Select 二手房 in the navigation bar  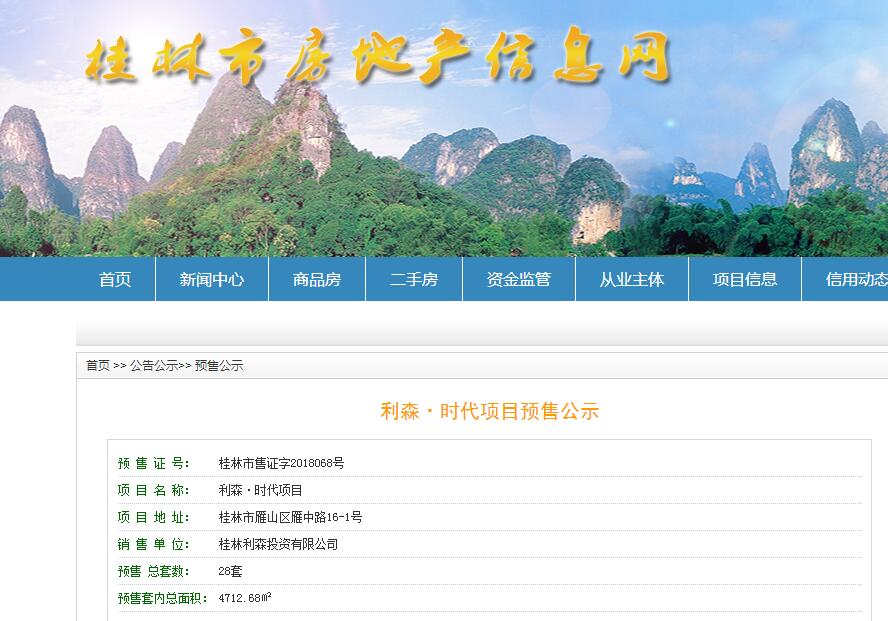414,280
